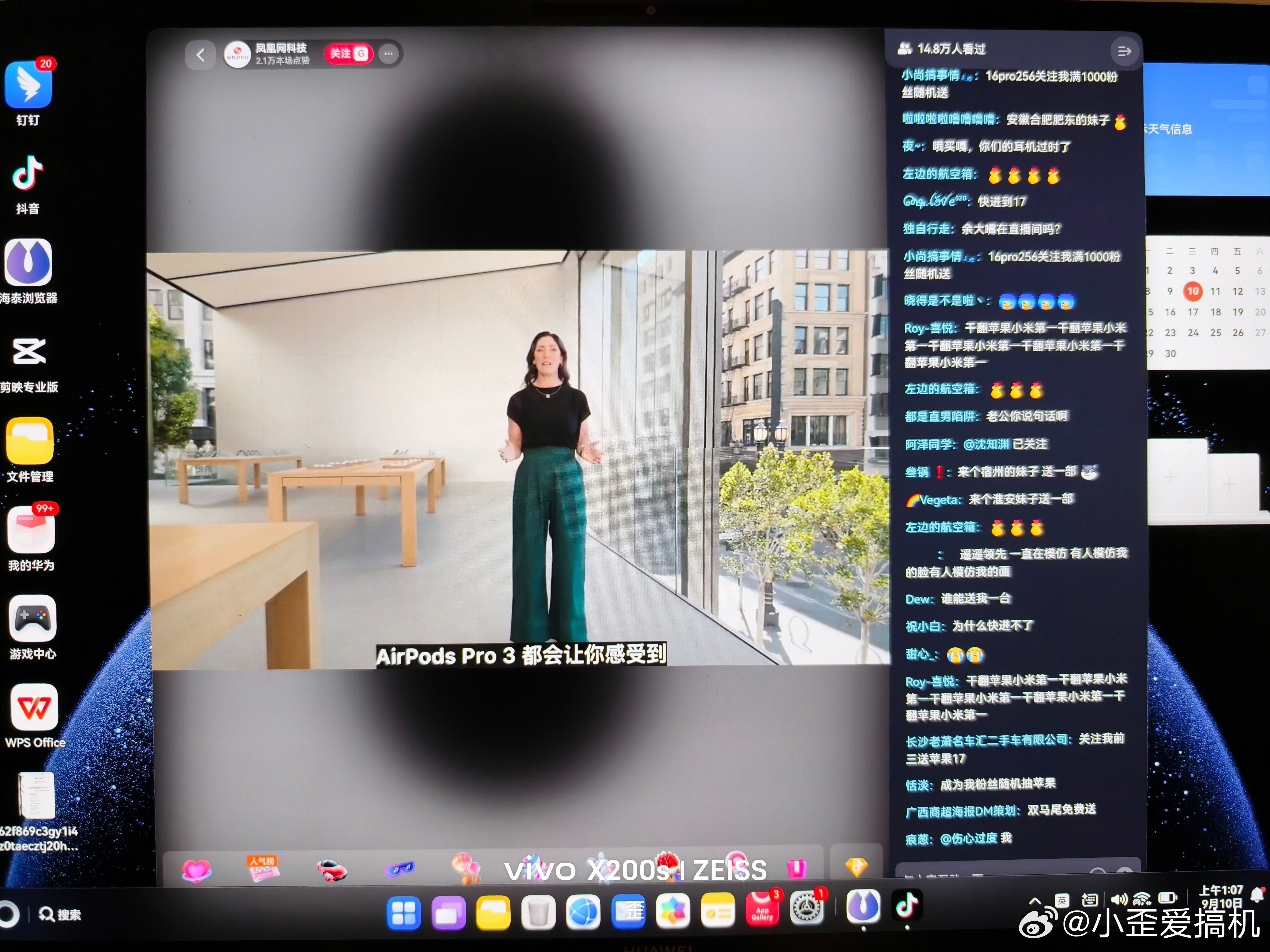
Task: Open the yellow file manager in dock
Action: click(x=493, y=913)
